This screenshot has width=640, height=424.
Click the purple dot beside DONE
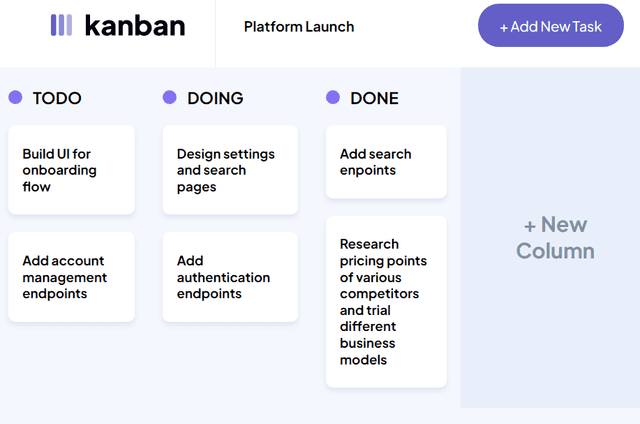pyautogui.click(x=333, y=97)
